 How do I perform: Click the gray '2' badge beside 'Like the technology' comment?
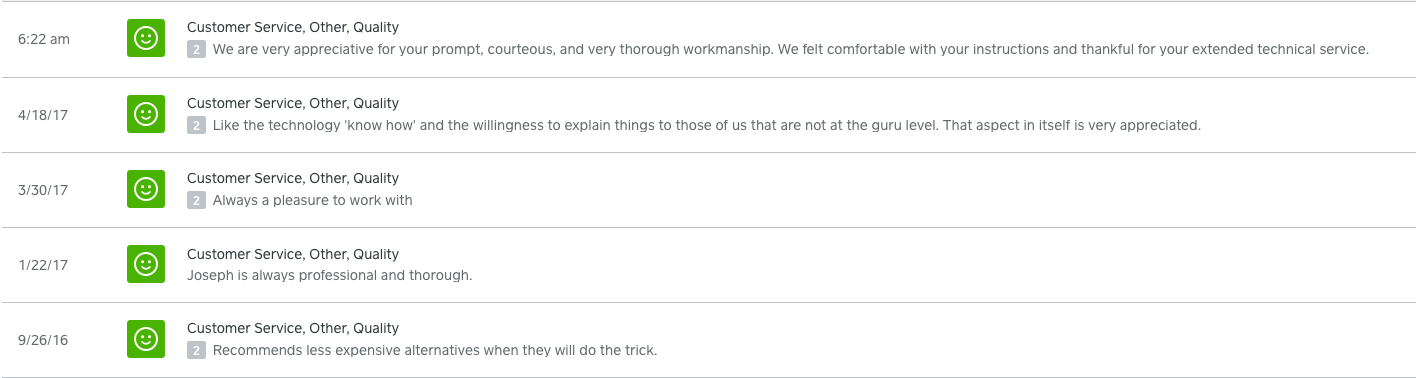coord(196,125)
